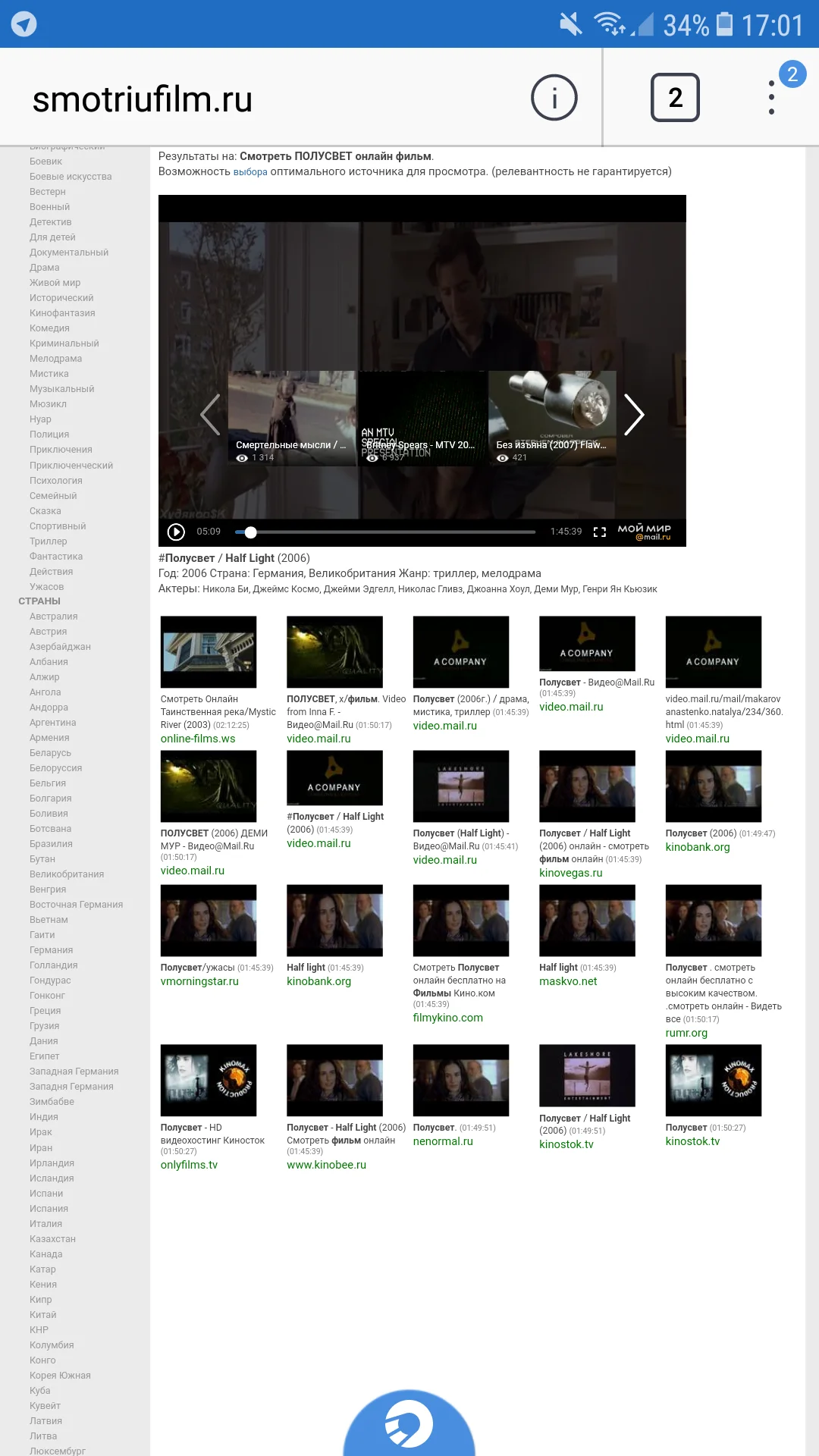Open recommended video Смертельные мысли

pos(292,418)
